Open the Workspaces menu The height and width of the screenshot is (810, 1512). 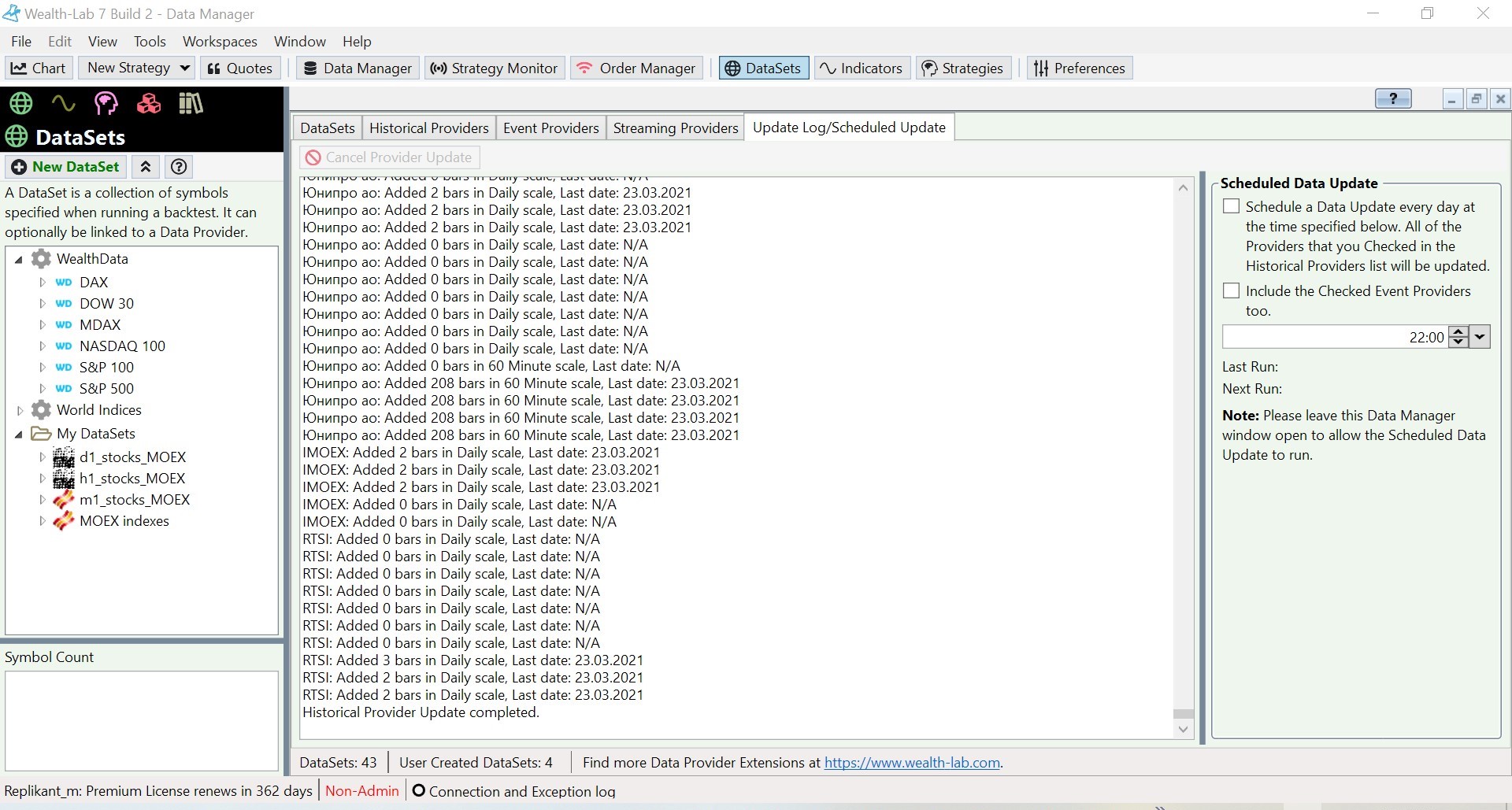pos(220,42)
